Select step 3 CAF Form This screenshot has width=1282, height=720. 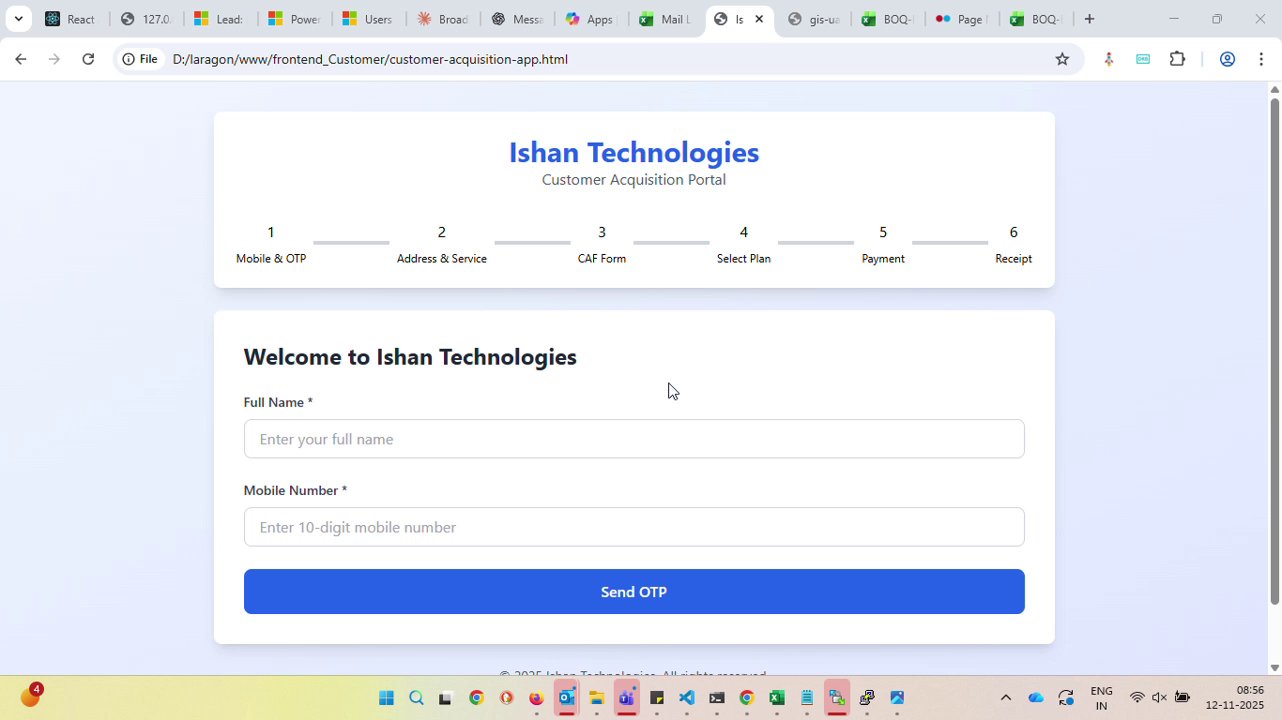601,245
